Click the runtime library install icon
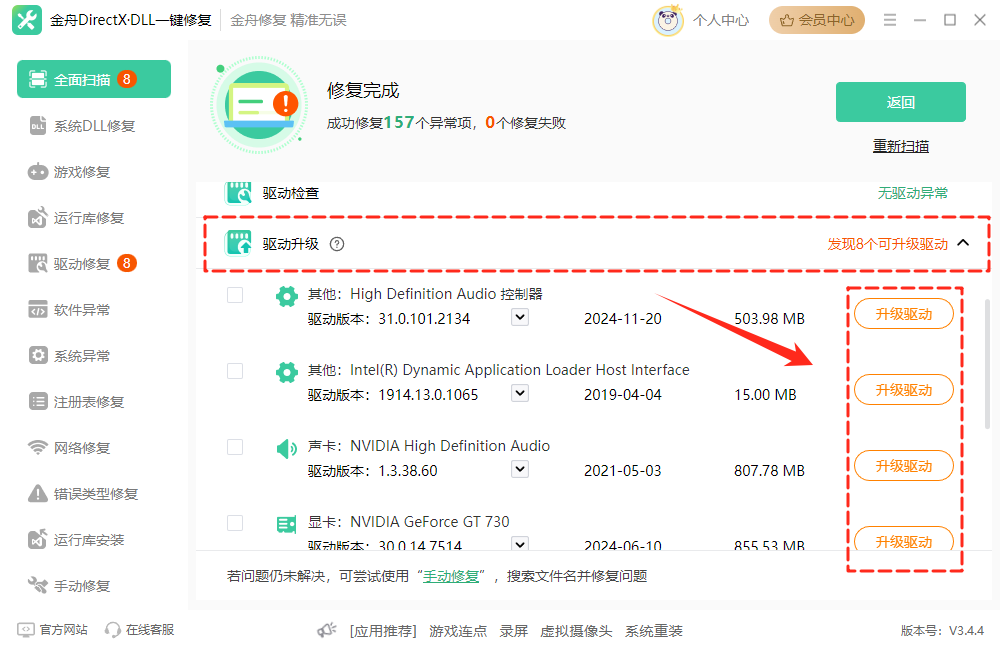The width and height of the screenshot is (1000, 650). (x=38, y=539)
